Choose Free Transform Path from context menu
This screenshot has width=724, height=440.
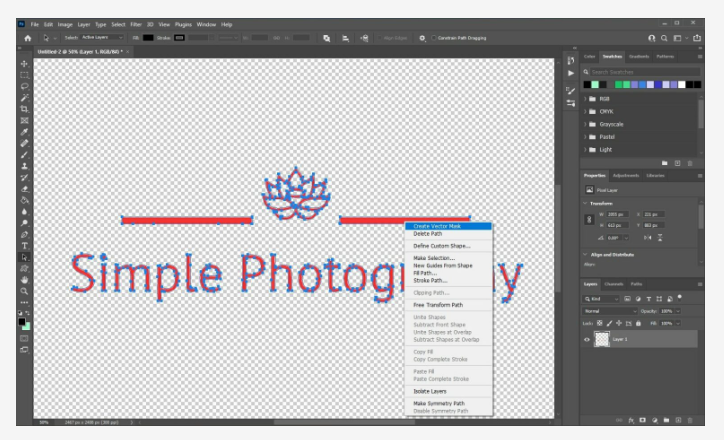point(438,305)
